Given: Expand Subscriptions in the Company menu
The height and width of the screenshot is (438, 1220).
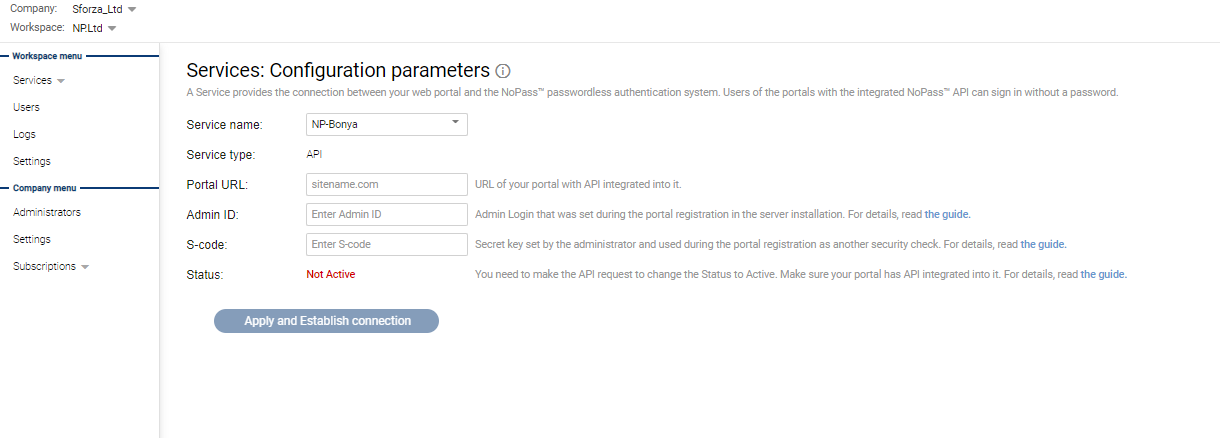Looking at the screenshot, I should click(50, 267).
